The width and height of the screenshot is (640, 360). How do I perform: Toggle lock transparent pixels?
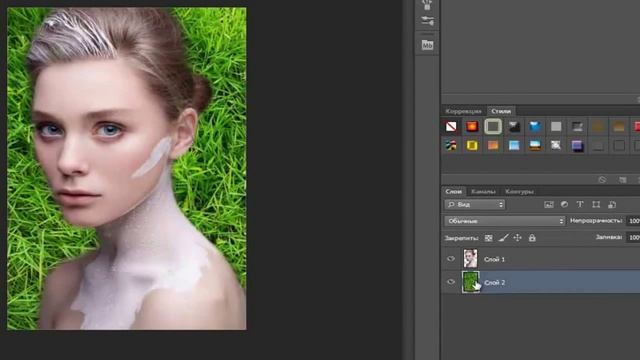[488, 238]
